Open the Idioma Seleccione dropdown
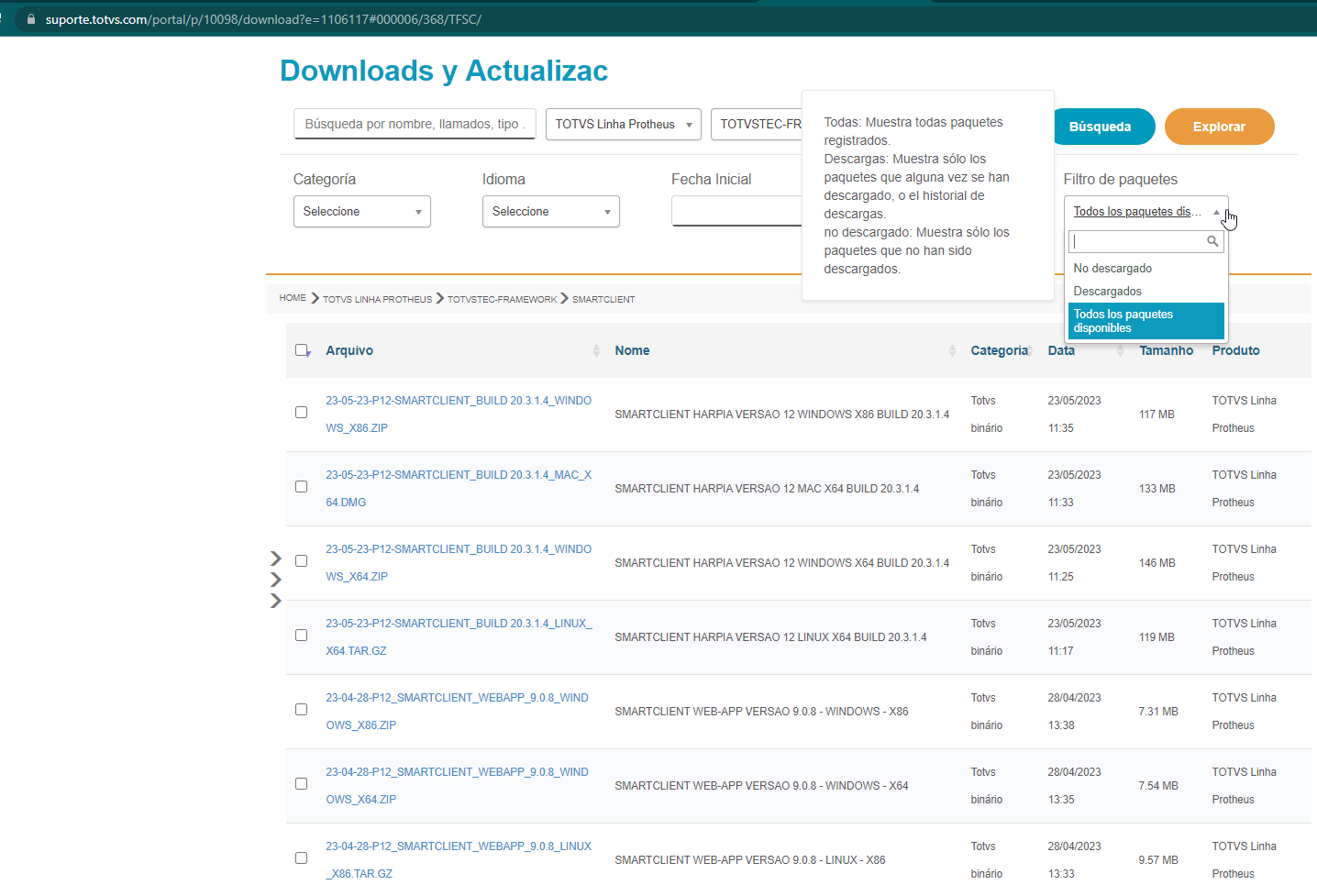Image resolution: width=1317 pixels, height=896 pixels. [550, 211]
